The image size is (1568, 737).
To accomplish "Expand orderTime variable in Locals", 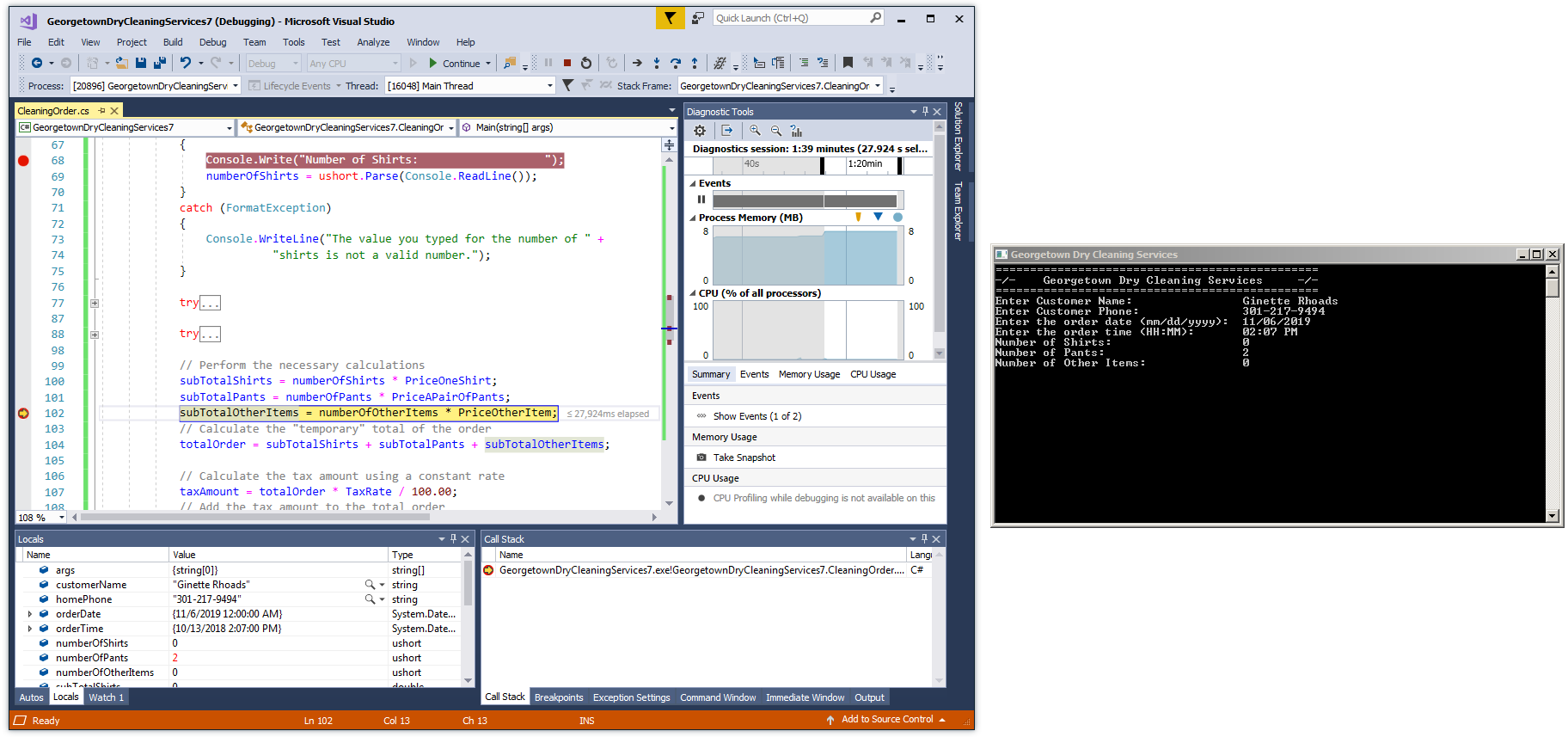I will click(30, 629).
